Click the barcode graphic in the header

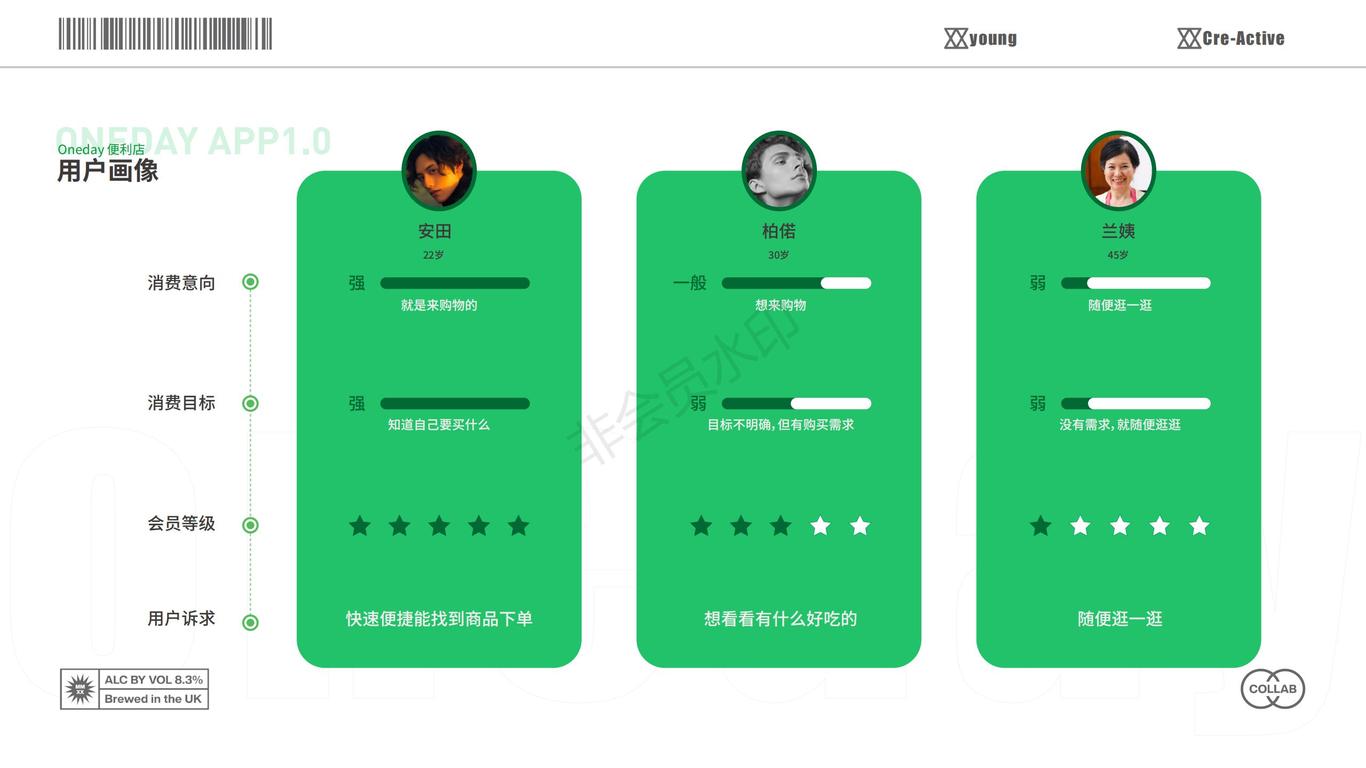165,34
